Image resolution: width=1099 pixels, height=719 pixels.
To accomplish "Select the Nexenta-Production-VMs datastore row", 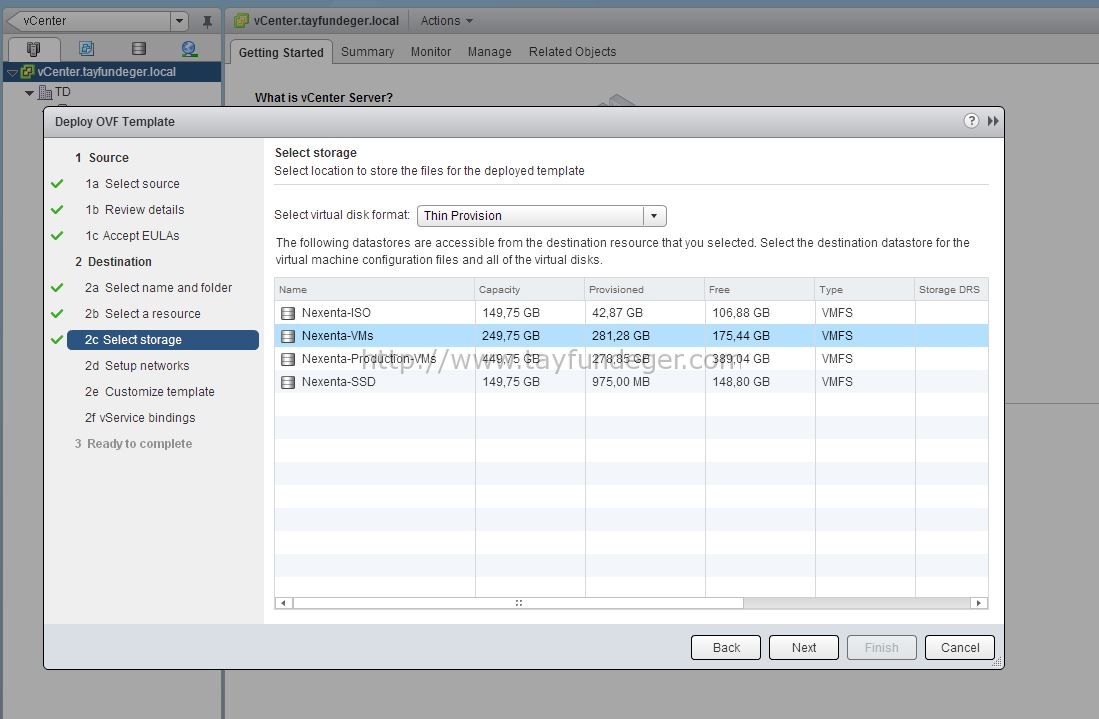I will [632, 359].
